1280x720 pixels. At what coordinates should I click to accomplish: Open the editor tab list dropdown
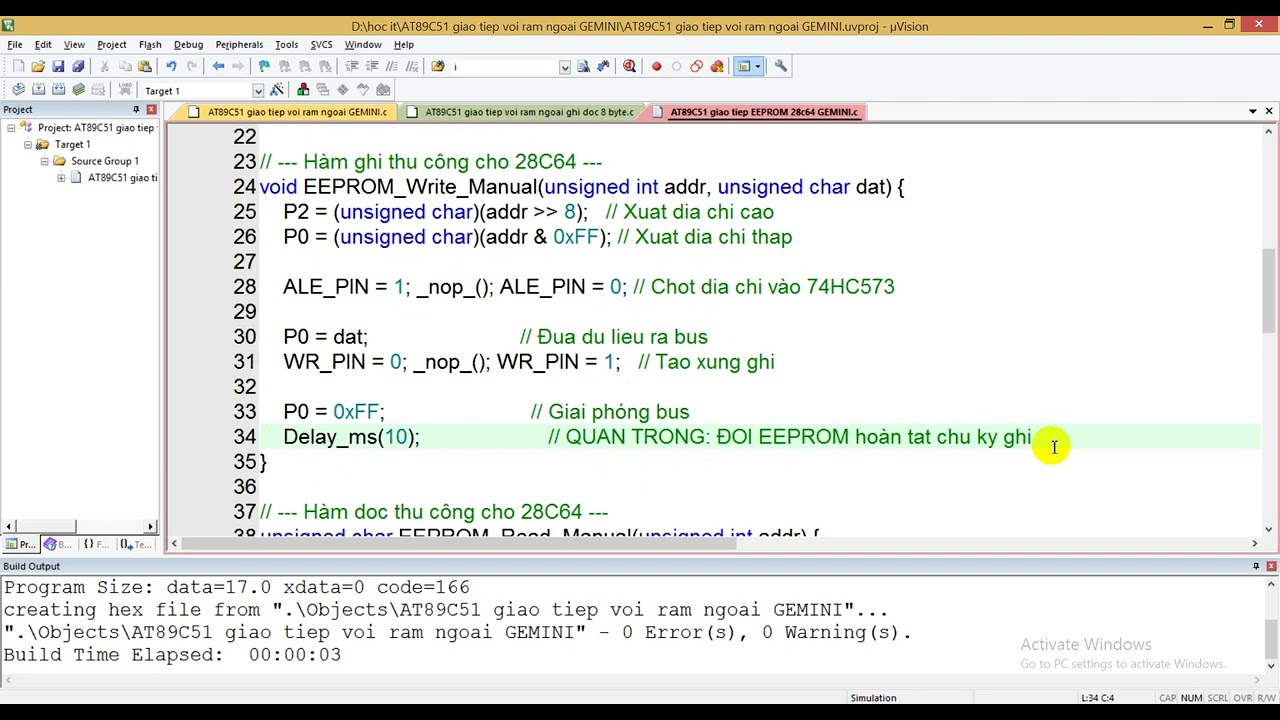pyautogui.click(x=1253, y=111)
